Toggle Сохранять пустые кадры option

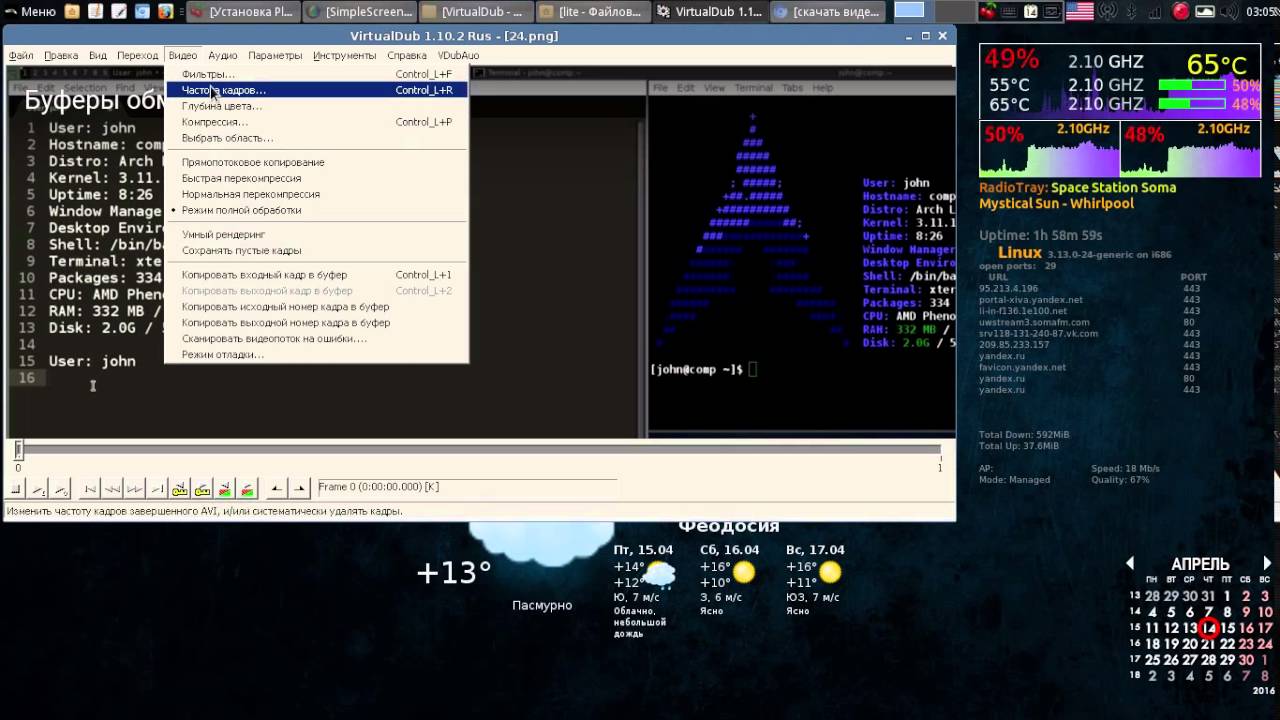pos(316,250)
